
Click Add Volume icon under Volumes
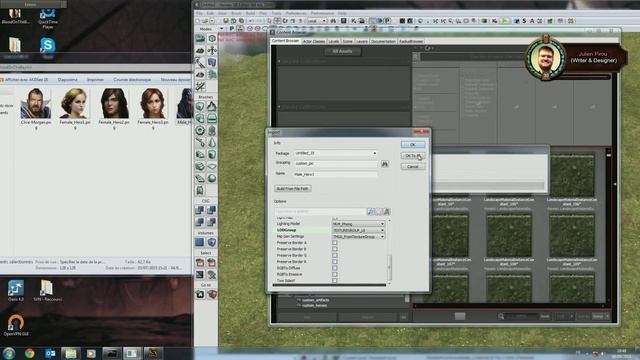click(x=212, y=242)
